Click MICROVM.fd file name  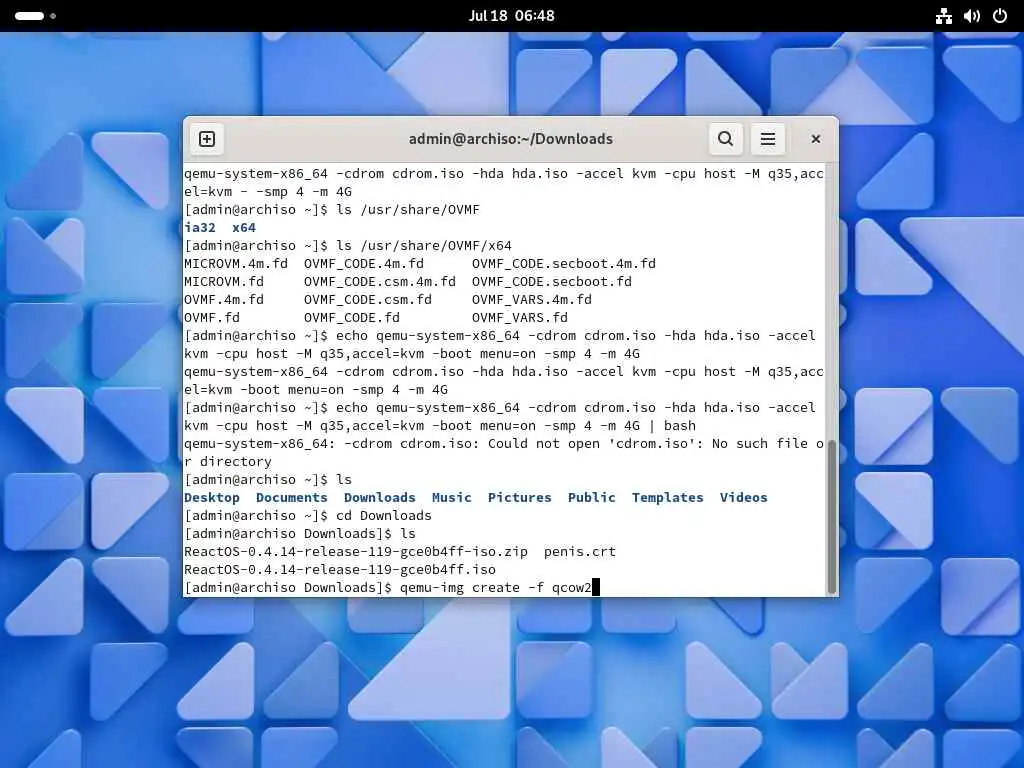[x=224, y=281]
